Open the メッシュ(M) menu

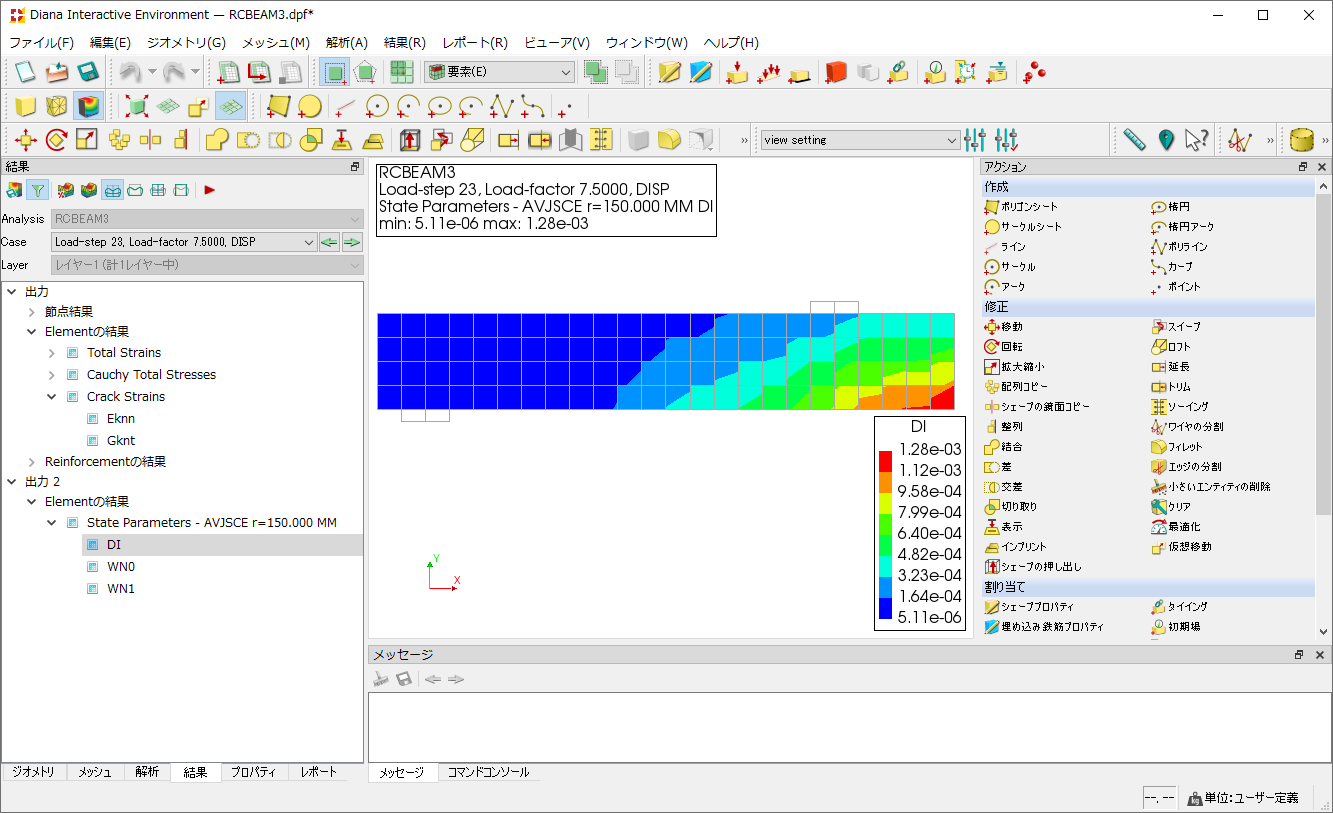[275, 43]
